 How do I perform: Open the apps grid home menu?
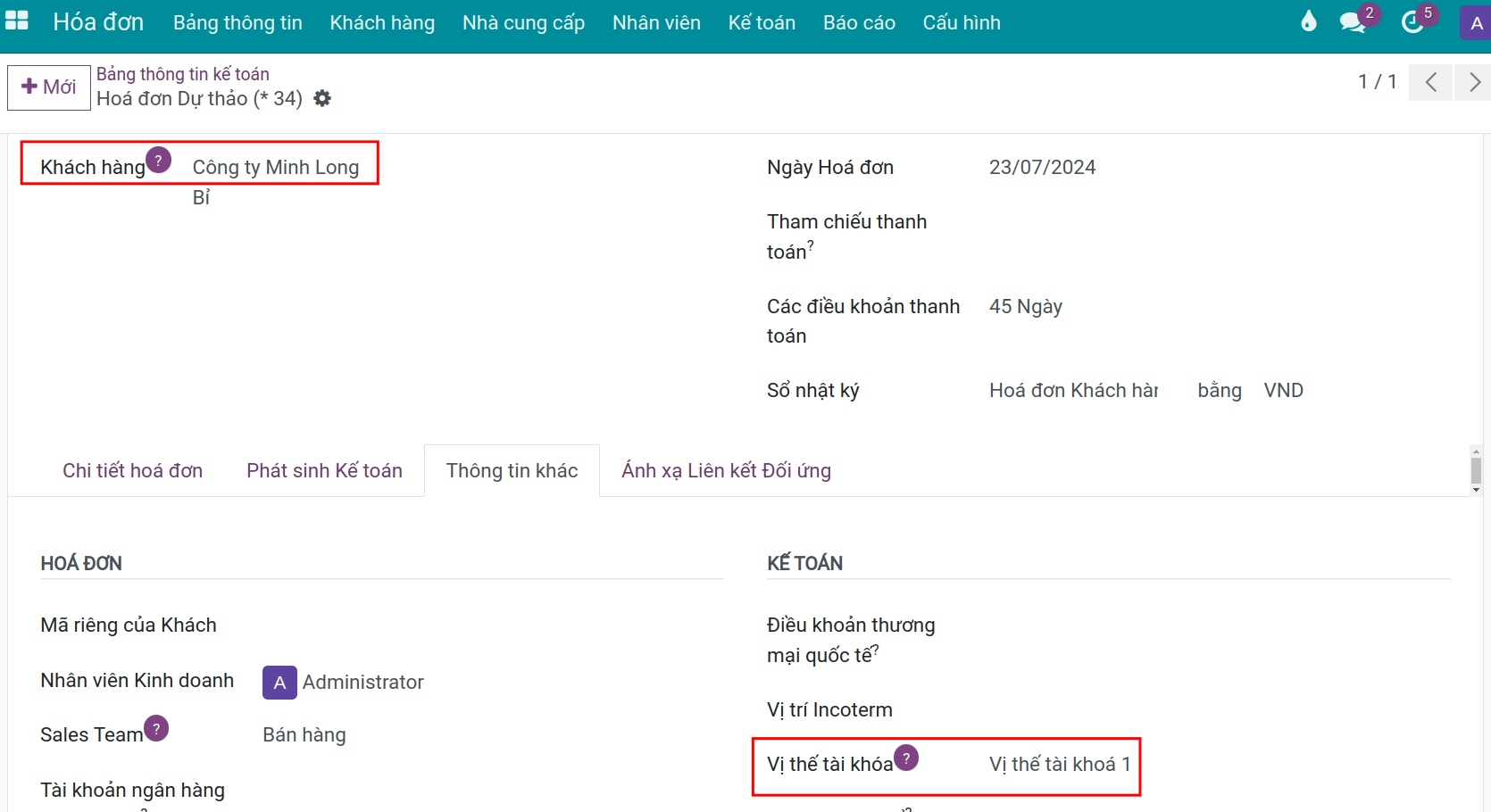[17, 21]
